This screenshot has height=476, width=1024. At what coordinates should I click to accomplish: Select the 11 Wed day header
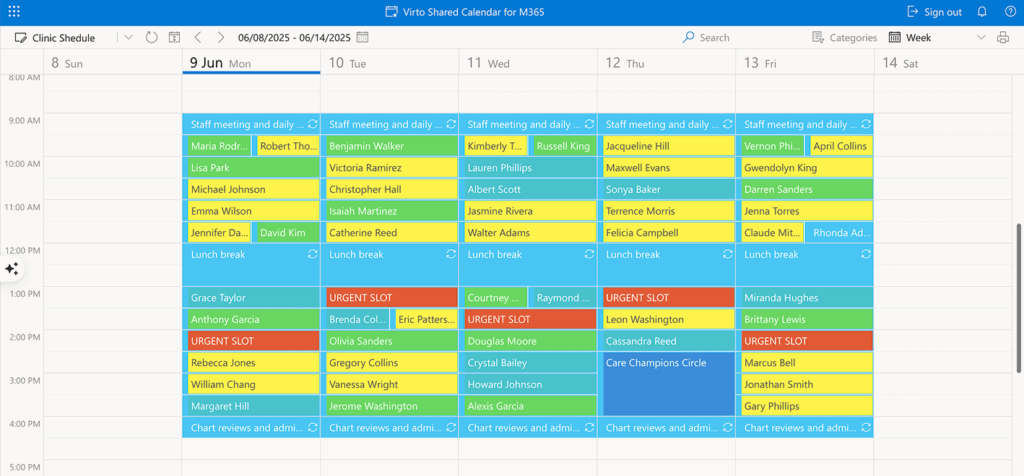click(x=528, y=63)
